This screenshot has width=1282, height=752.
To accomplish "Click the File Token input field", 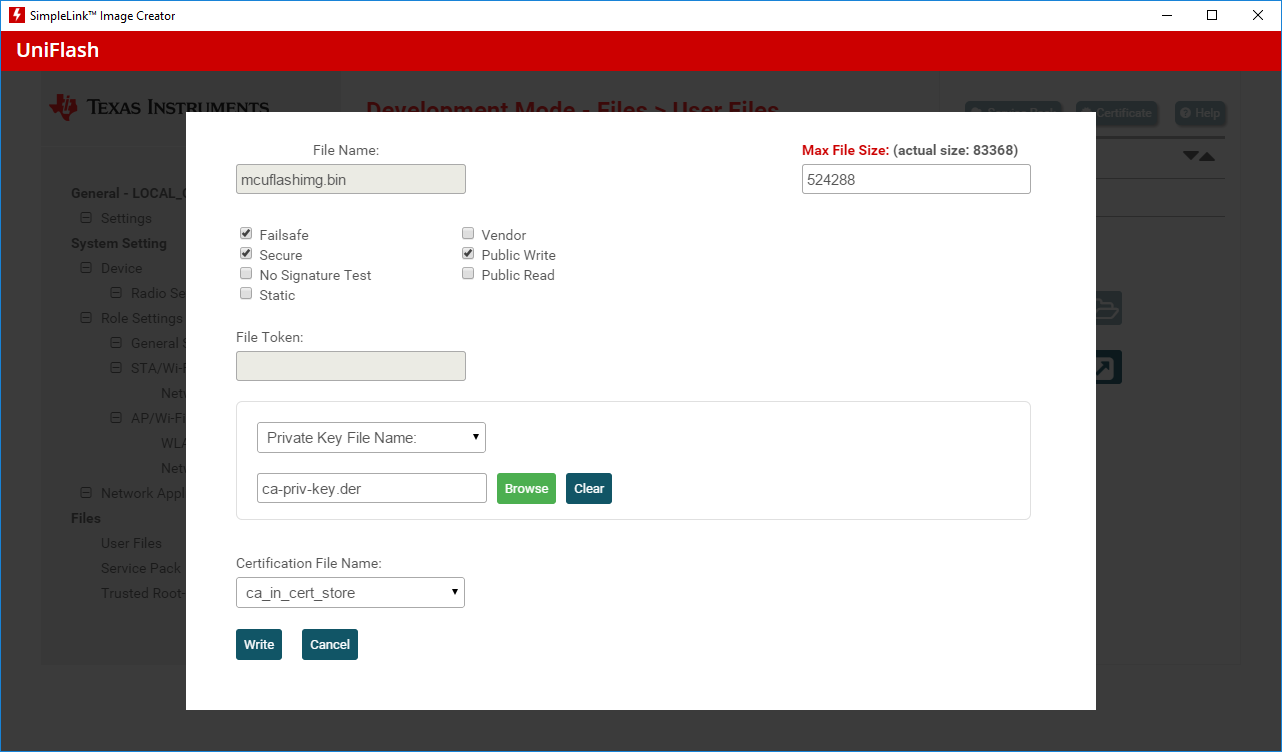I will point(351,366).
